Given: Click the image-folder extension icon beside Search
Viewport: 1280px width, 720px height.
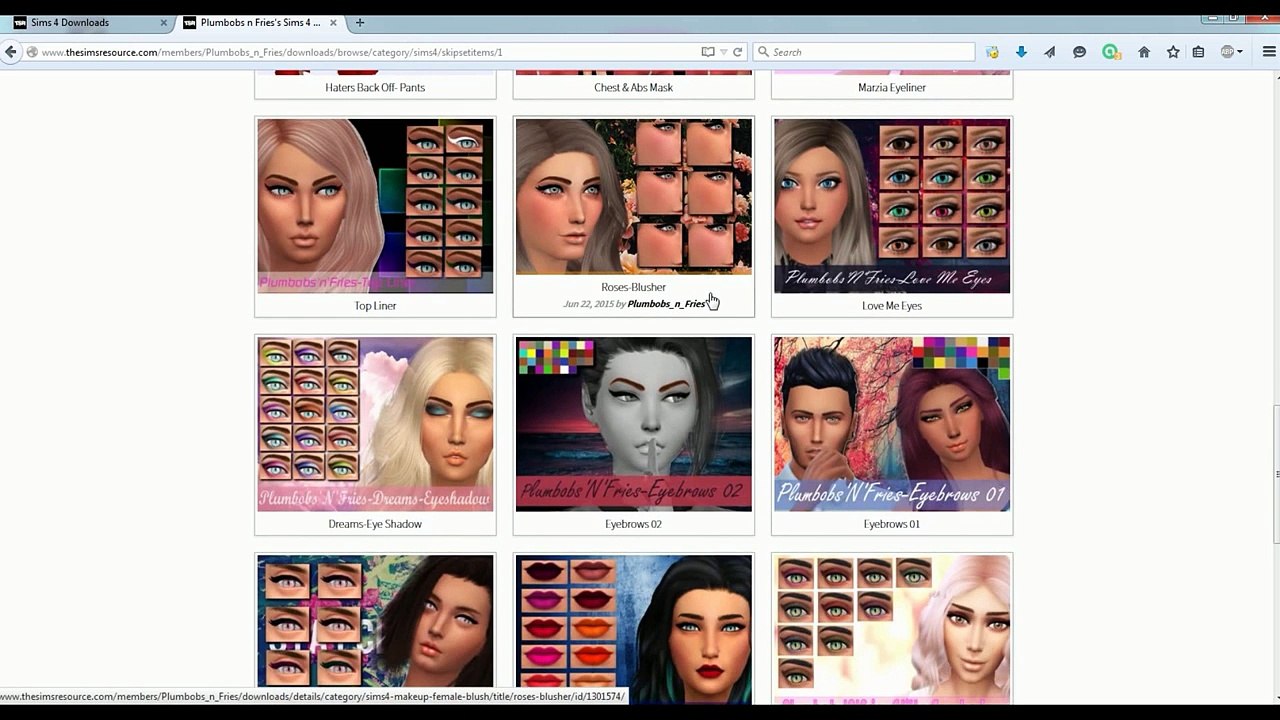Looking at the screenshot, I should (992, 52).
